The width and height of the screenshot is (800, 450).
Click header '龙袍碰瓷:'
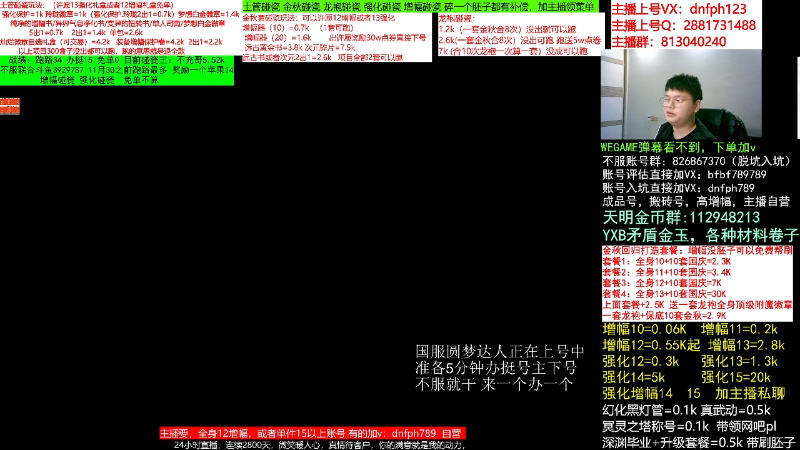pos(457,18)
